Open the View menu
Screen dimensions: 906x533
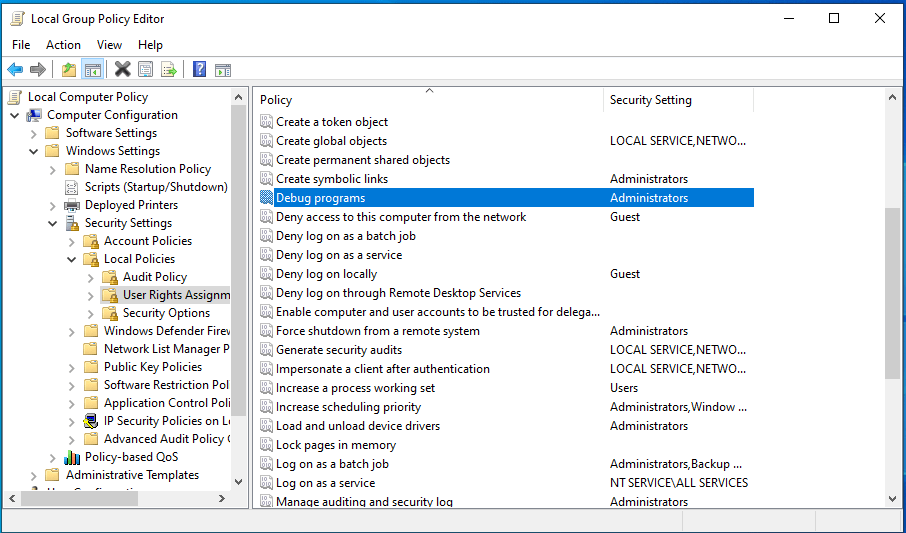pyautogui.click(x=109, y=45)
